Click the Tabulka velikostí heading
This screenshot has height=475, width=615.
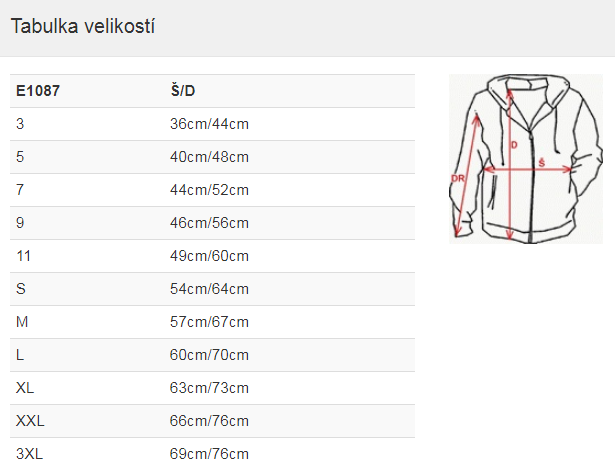(x=83, y=26)
